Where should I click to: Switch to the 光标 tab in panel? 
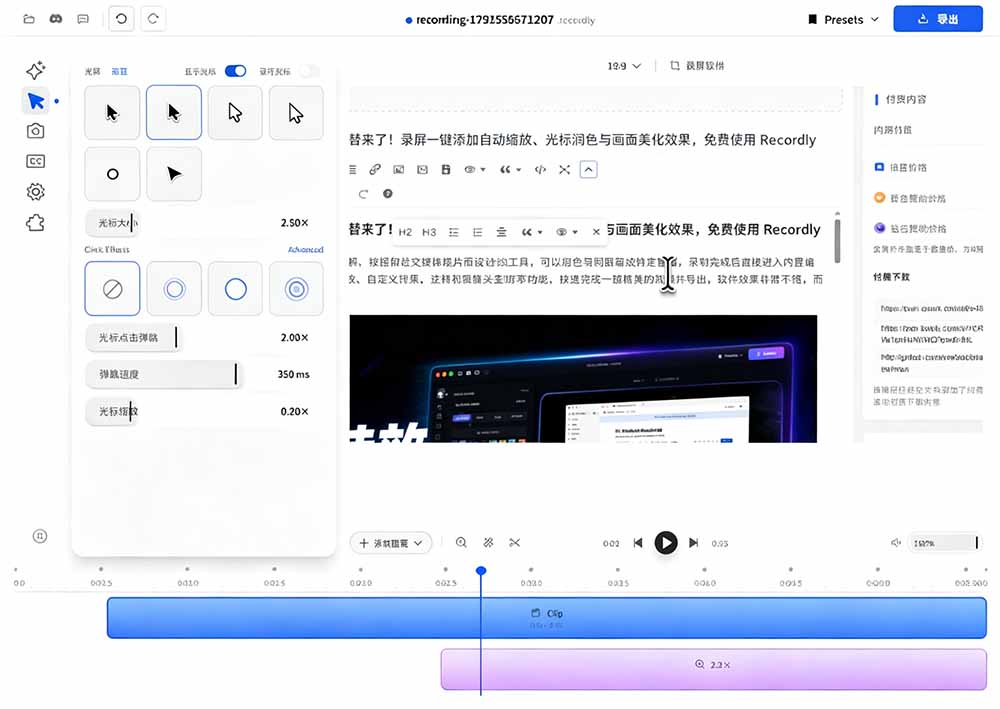(x=92, y=71)
